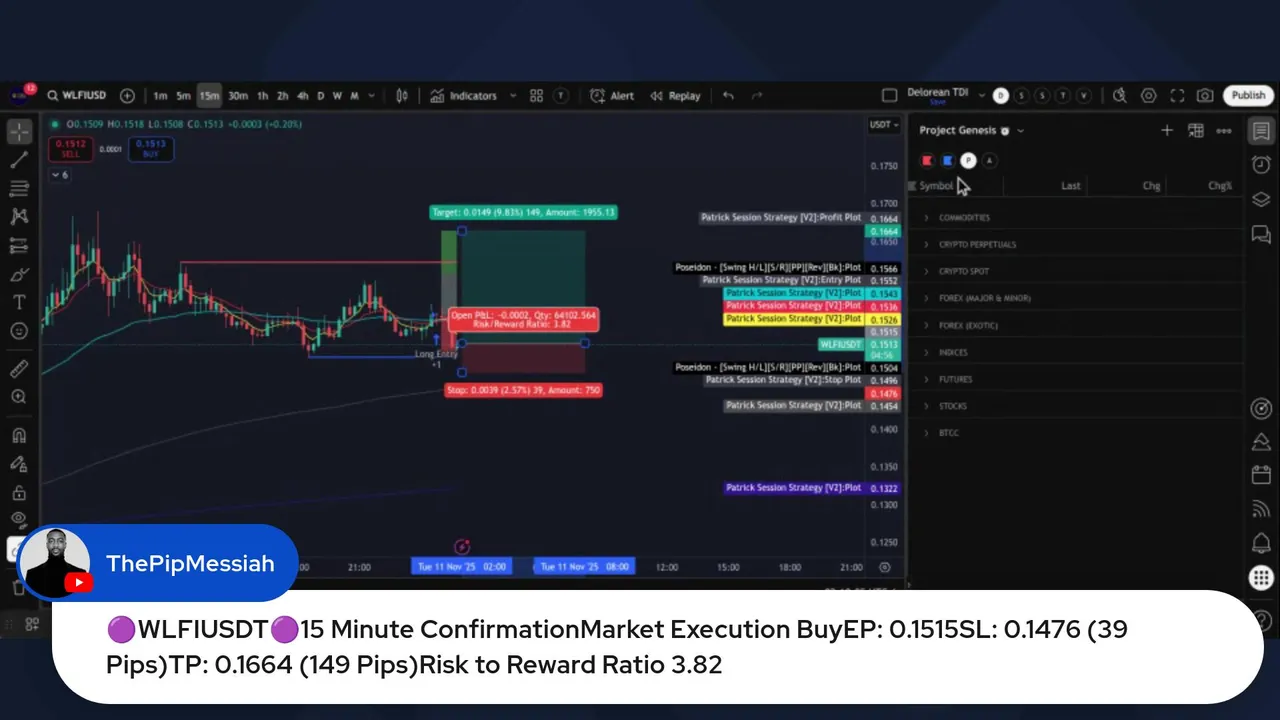Select the blue flag watchlist filter
The width and height of the screenshot is (1280, 720).
(x=948, y=161)
